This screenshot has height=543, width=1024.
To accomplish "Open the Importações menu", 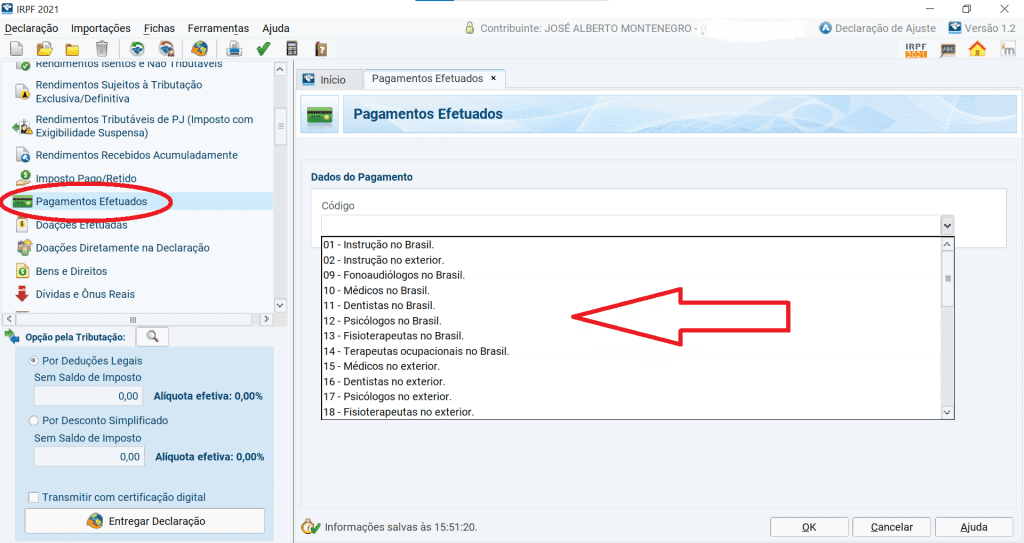I will pos(101,28).
